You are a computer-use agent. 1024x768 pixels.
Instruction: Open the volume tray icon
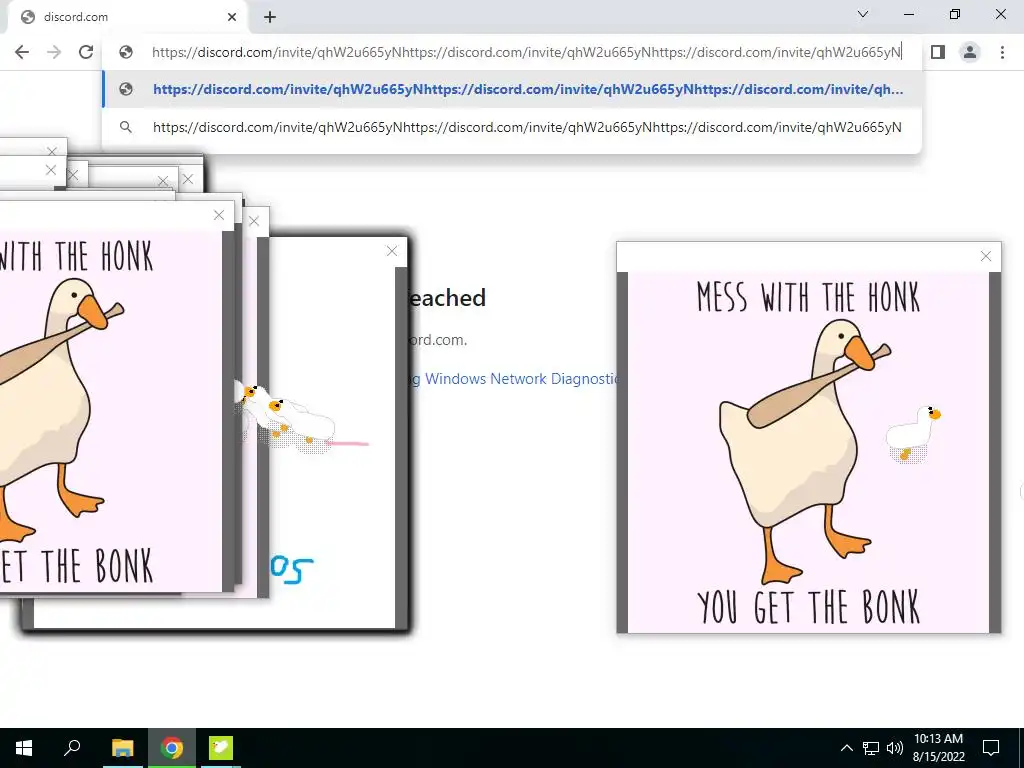[x=895, y=748]
